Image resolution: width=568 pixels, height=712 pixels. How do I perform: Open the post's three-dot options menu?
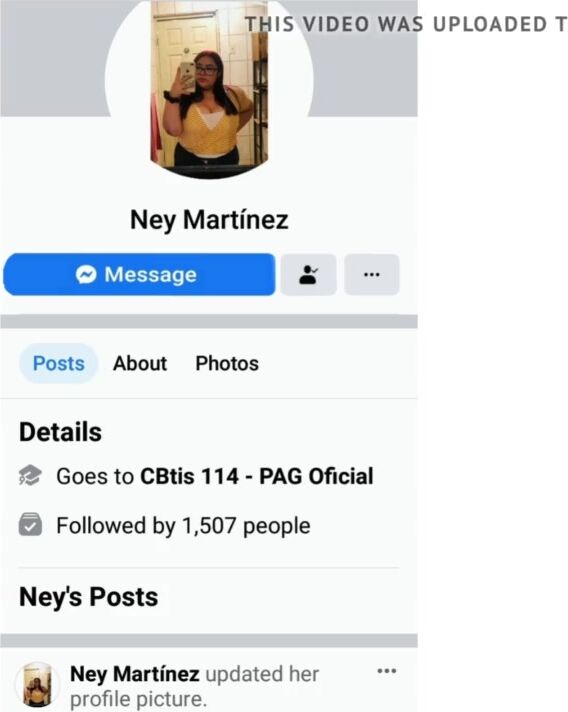(x=387, y=671)
